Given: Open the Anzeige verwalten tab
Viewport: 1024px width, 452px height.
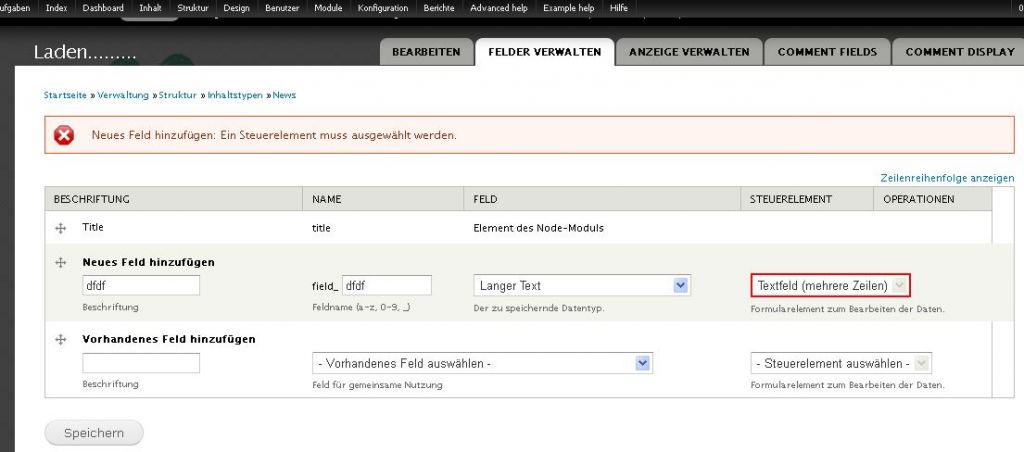Looking at the screenshot, I should click(x=689, y=52).
